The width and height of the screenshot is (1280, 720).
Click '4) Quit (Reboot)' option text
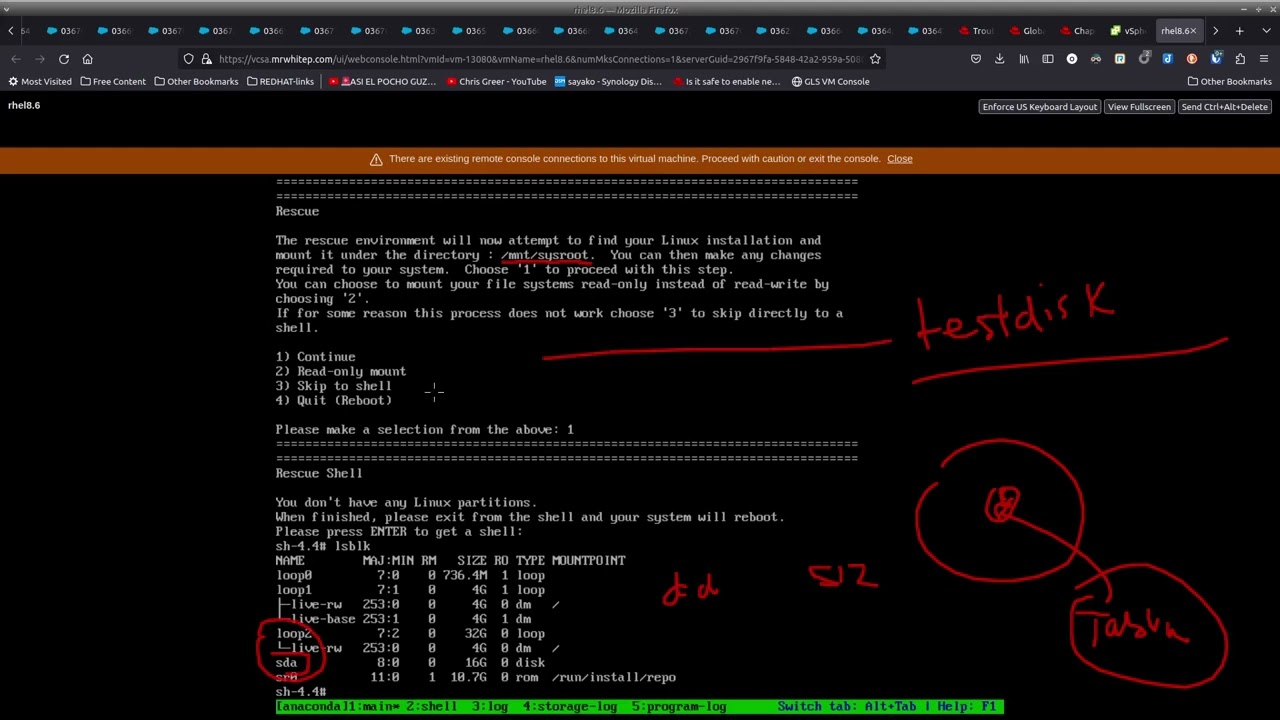click(x=333, y=401)
